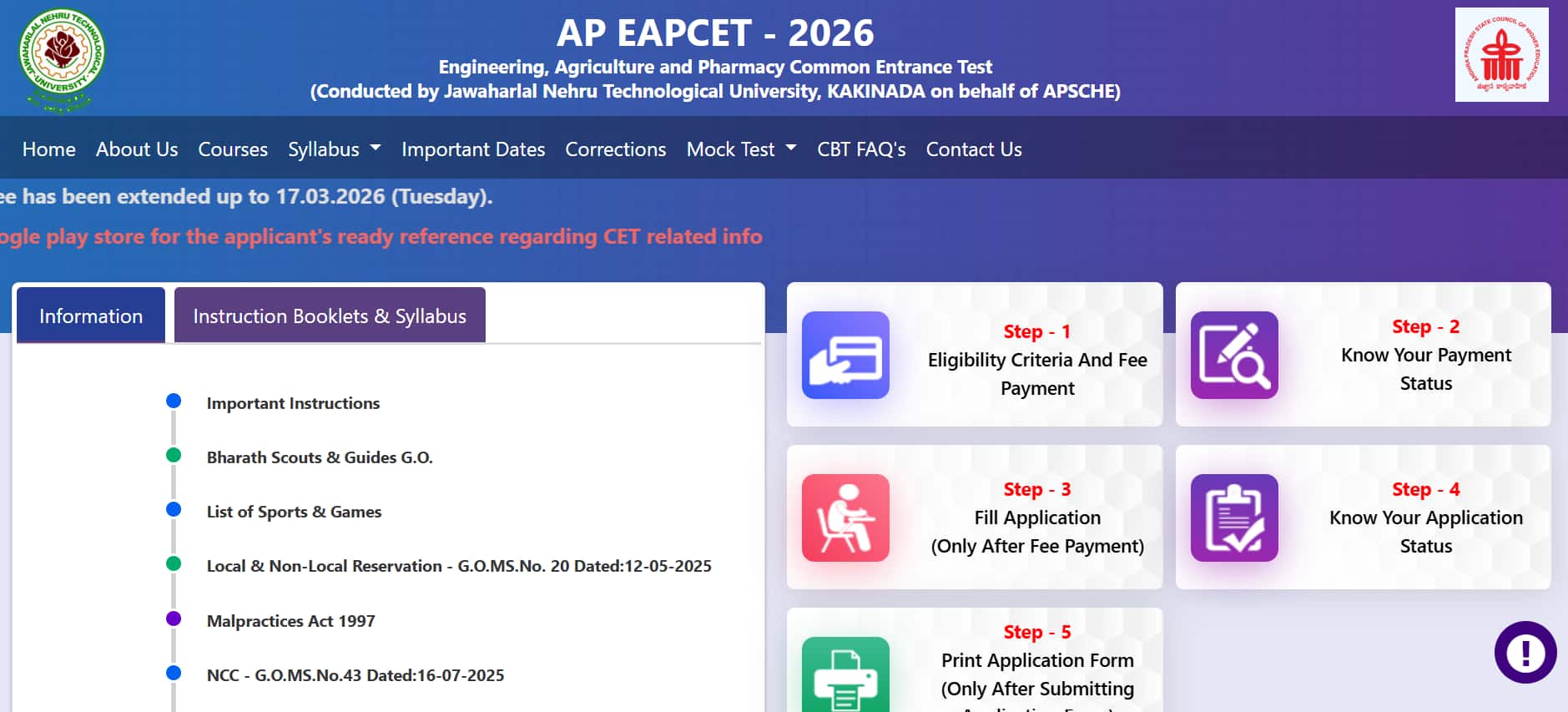Screen dimensions: 1568x712
Task: Open the Important Dates page
Action: tap(473, 149)
